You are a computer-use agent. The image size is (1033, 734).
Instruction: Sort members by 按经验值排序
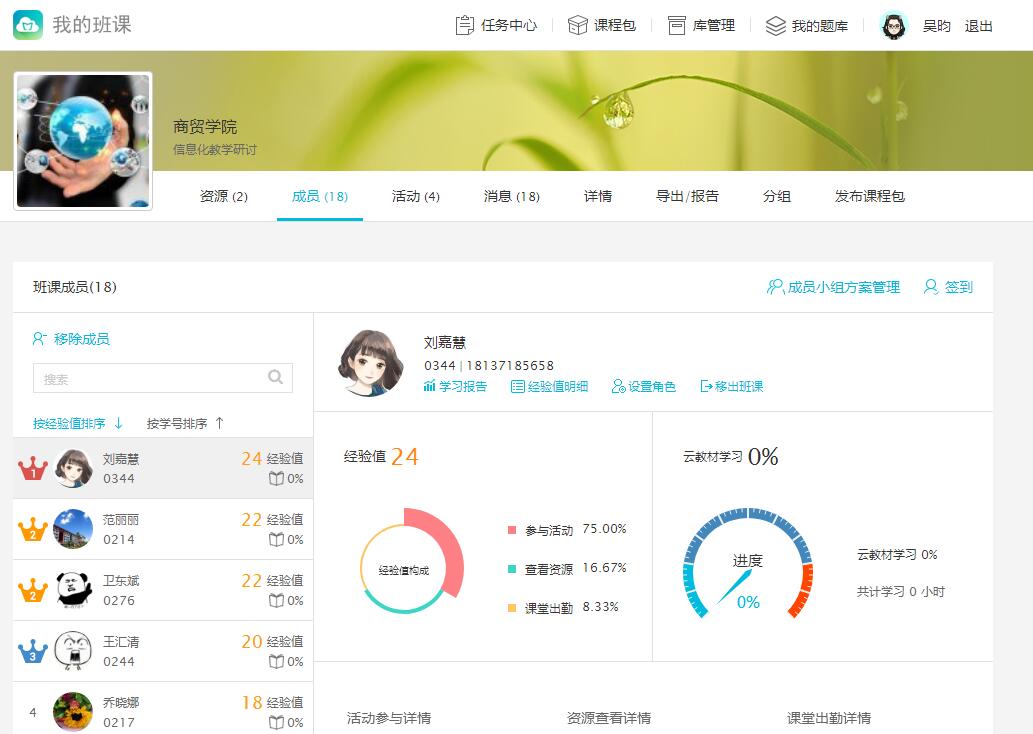78,424
